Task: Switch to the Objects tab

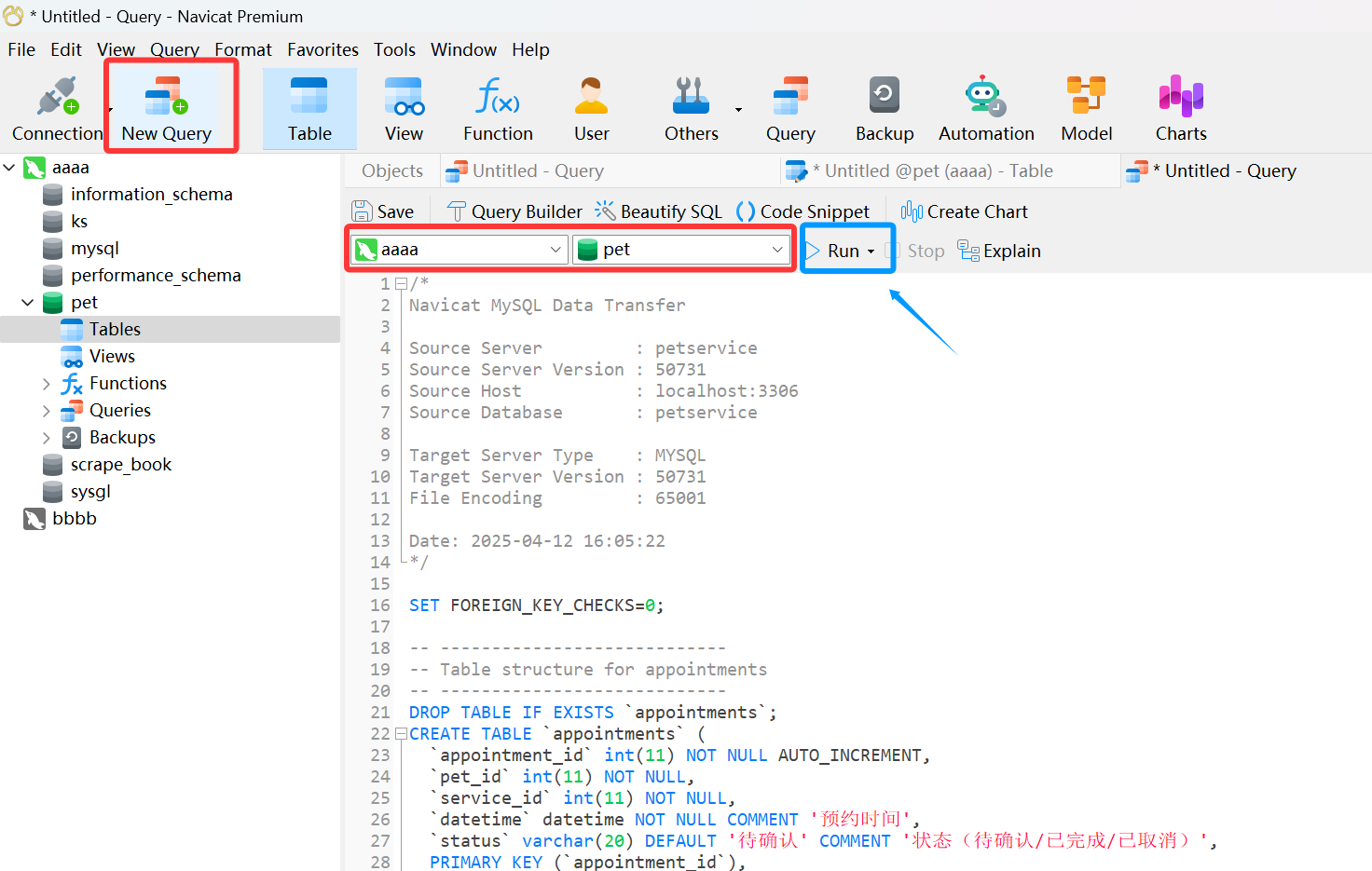Action: click(391, 171)
